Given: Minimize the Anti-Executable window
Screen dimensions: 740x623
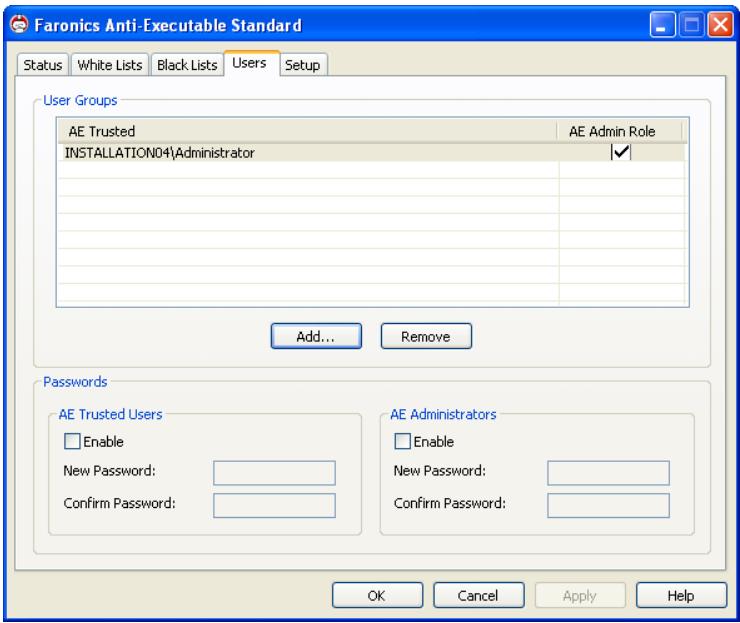Looking at the screenshot, I should tap(662, 24).
